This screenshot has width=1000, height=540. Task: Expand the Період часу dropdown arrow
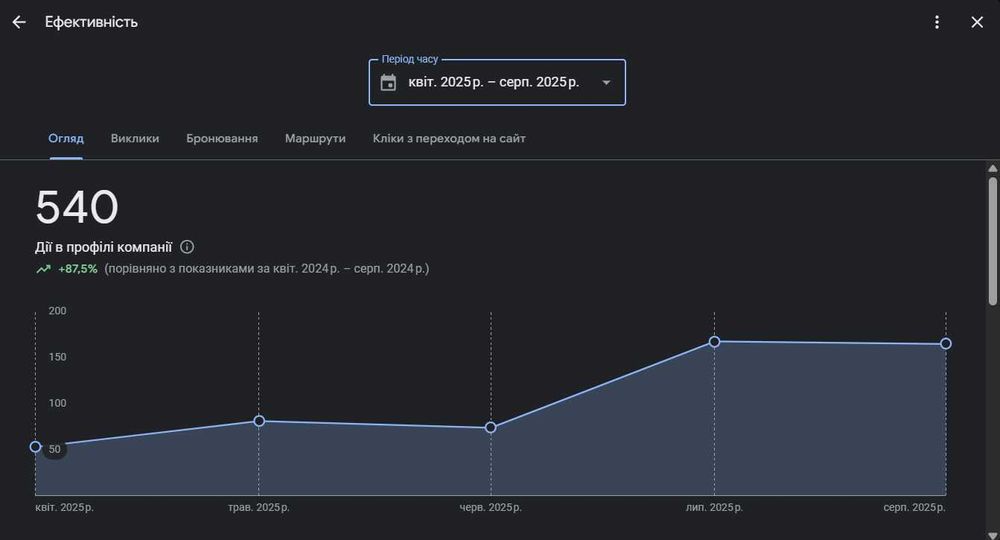(606, 82)
